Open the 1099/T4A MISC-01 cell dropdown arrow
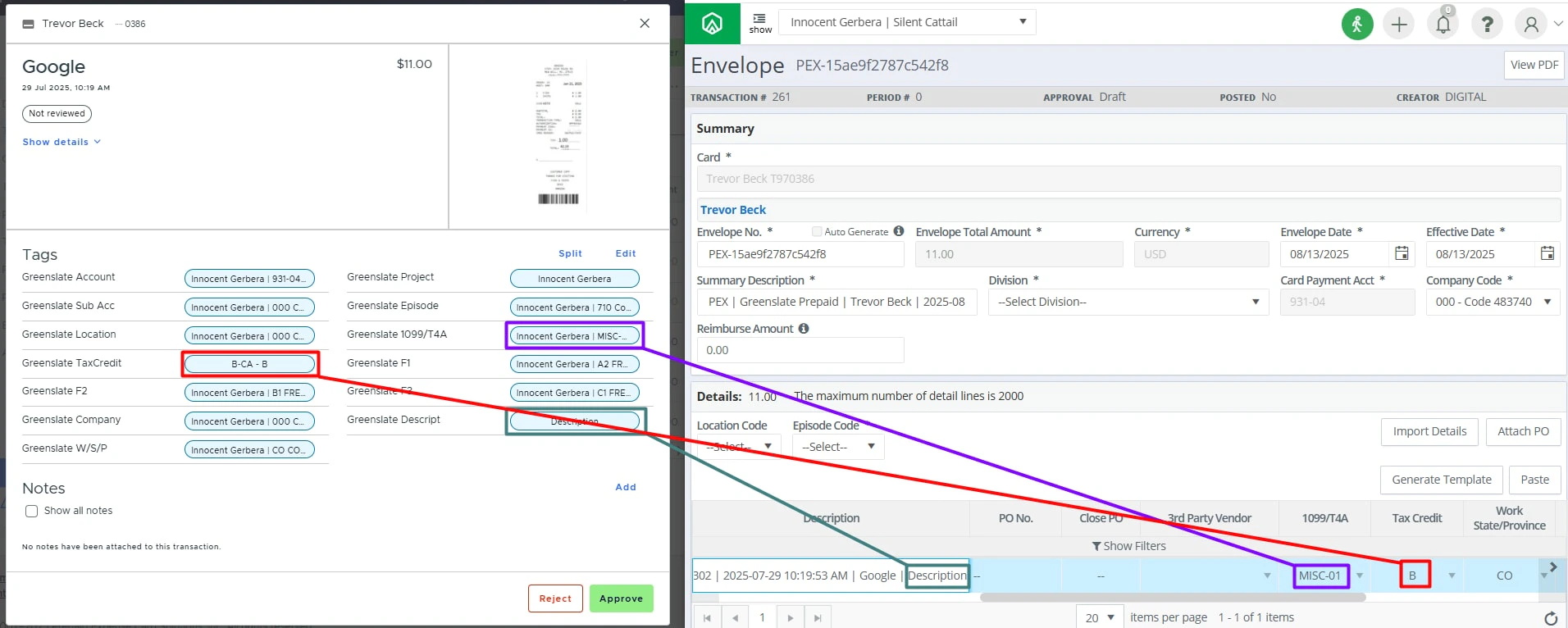 pos(1360,576)
